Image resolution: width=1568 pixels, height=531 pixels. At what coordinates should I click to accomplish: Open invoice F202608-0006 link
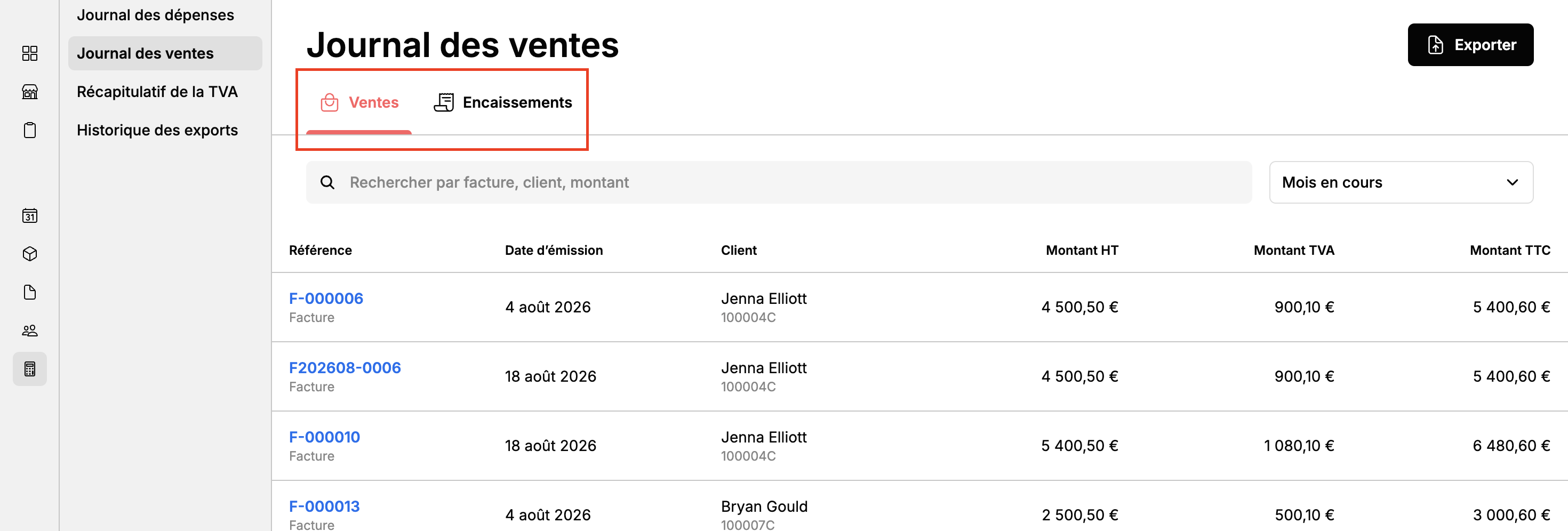click(x=345, y=368)
